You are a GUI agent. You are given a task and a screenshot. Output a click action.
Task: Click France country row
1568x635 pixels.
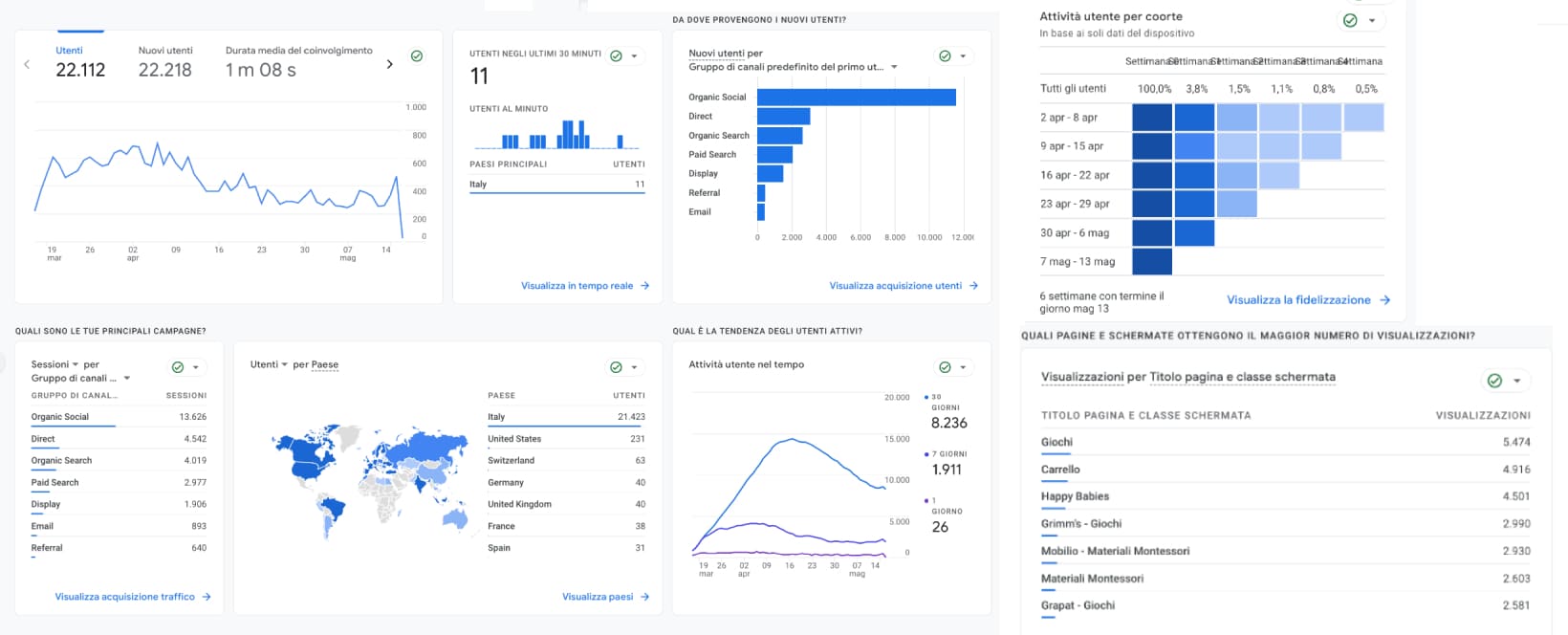(566, 527)
